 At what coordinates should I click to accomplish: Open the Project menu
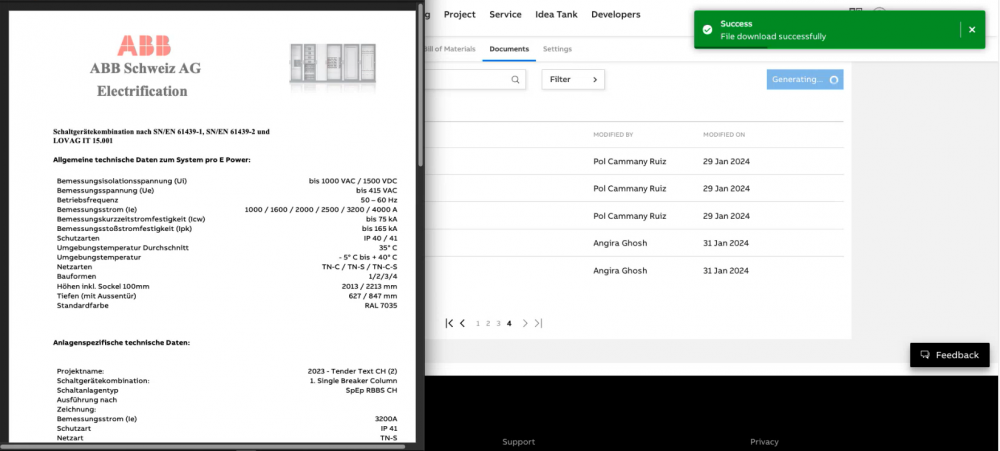pyautogui.click(x=459, y=15)
